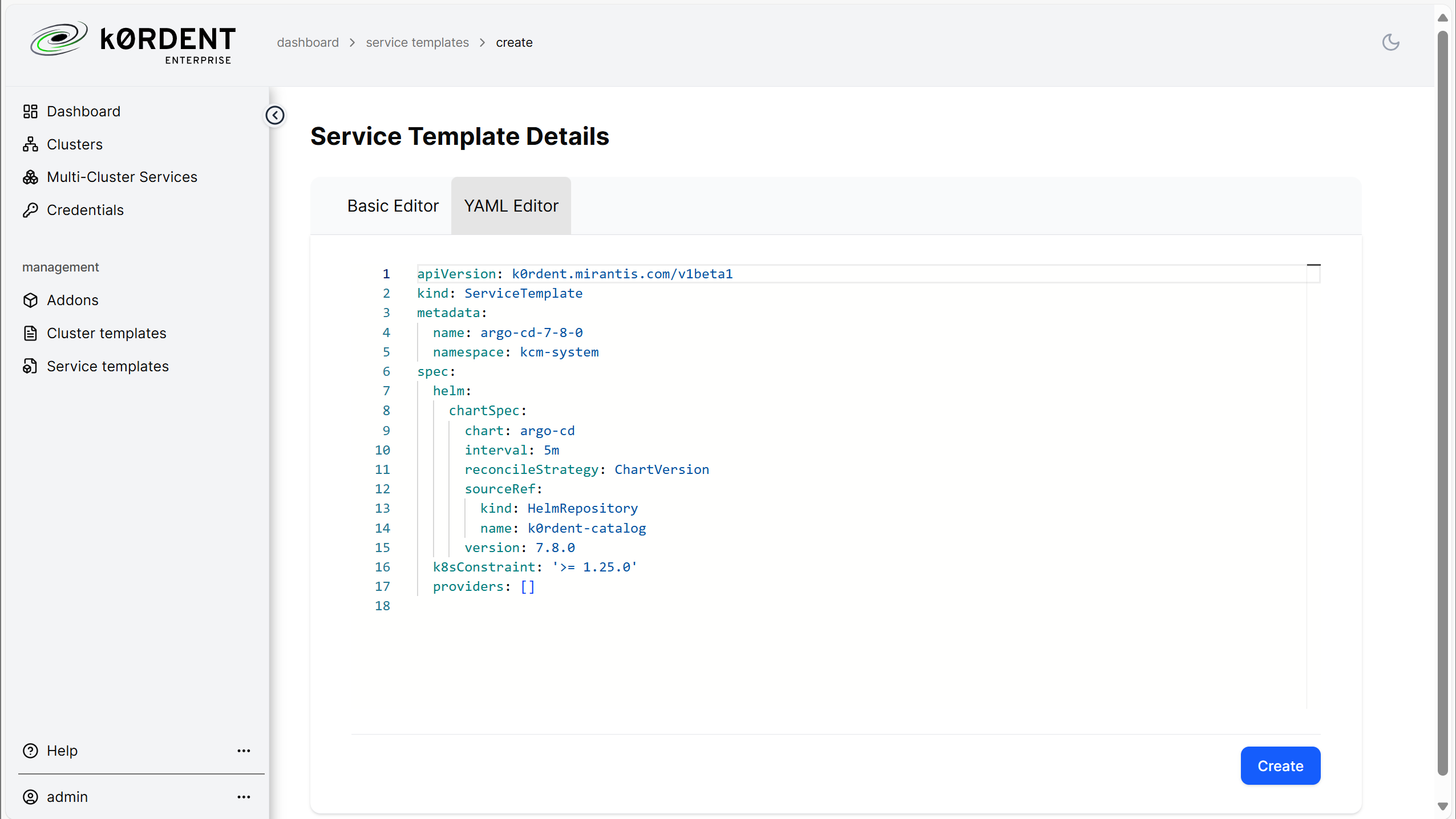Screen dimensions: 1456x819
Task: Click the Cluster templates document icon
Action: coord(30,333)
